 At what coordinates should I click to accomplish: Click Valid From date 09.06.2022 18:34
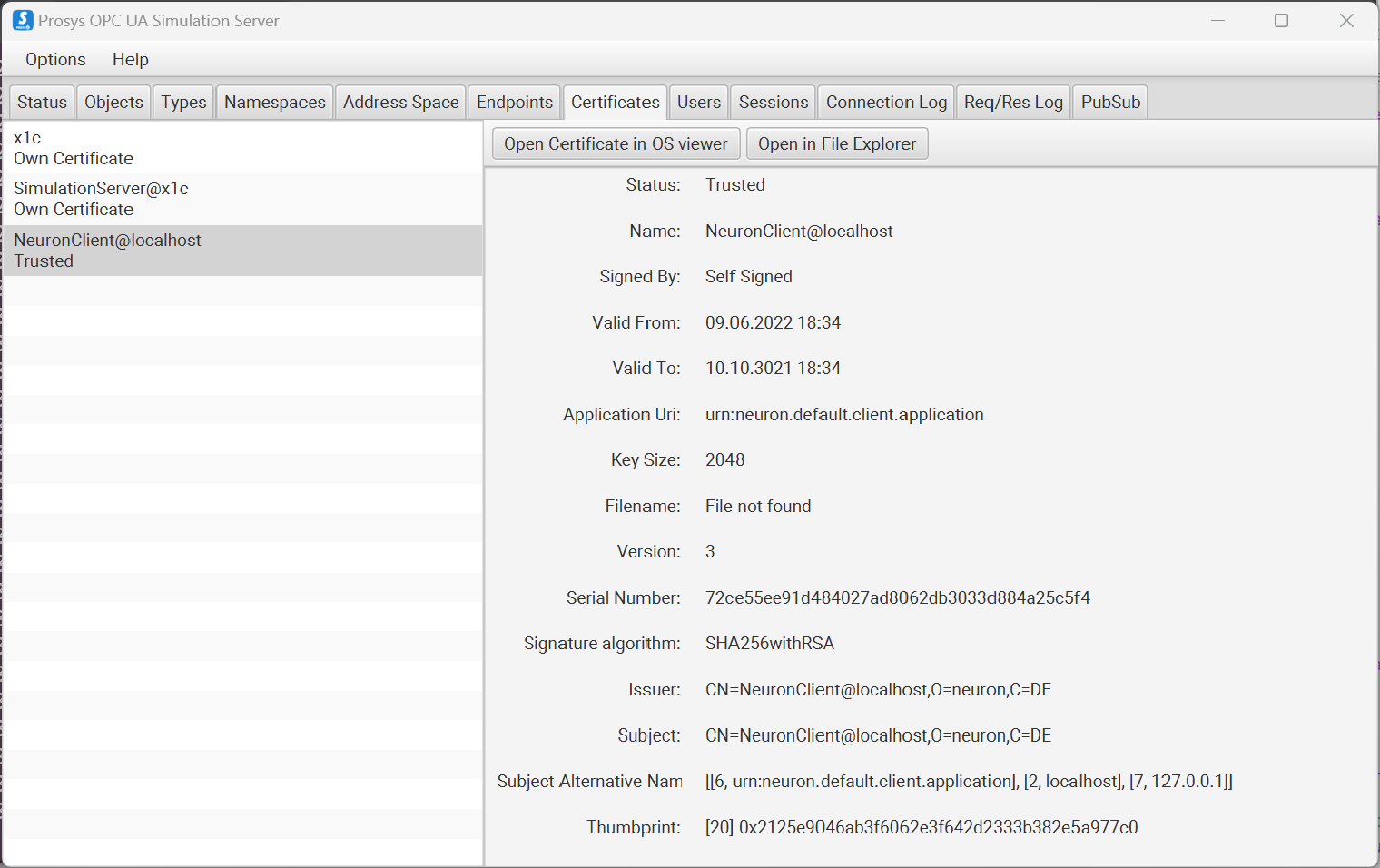[x=773, y=322]
